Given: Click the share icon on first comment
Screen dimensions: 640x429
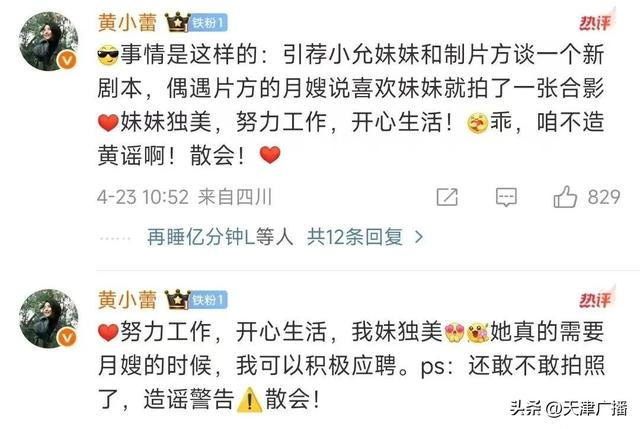Looking at the screenshot, I should (447, 197).
